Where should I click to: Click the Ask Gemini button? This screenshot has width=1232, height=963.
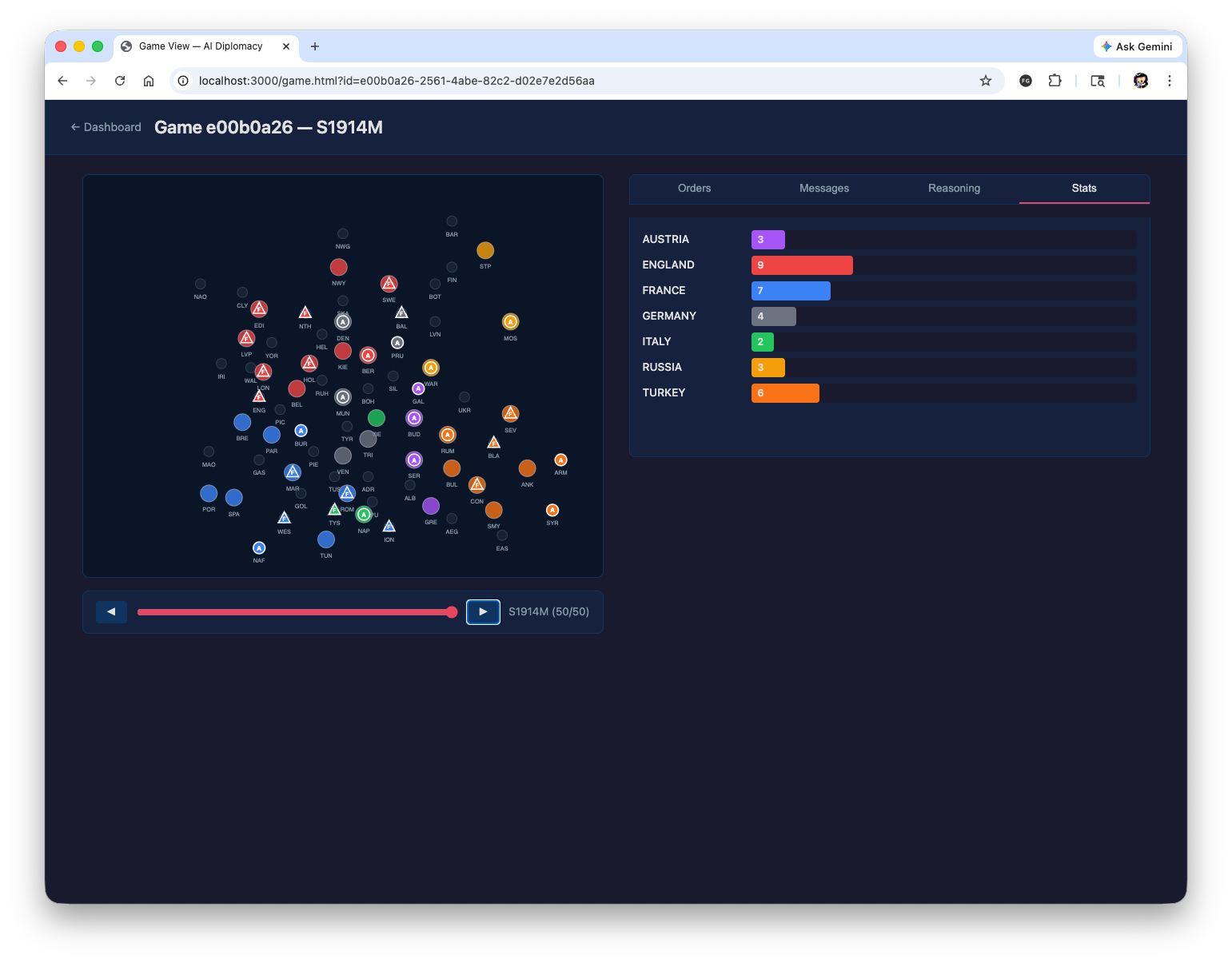point(1137,46)
